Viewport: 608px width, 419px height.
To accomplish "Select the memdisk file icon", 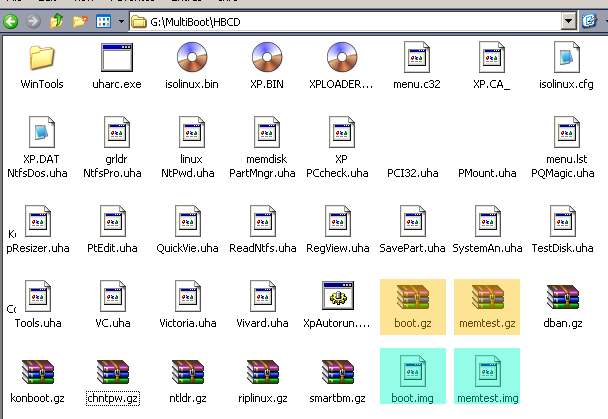I will [266, 132].
